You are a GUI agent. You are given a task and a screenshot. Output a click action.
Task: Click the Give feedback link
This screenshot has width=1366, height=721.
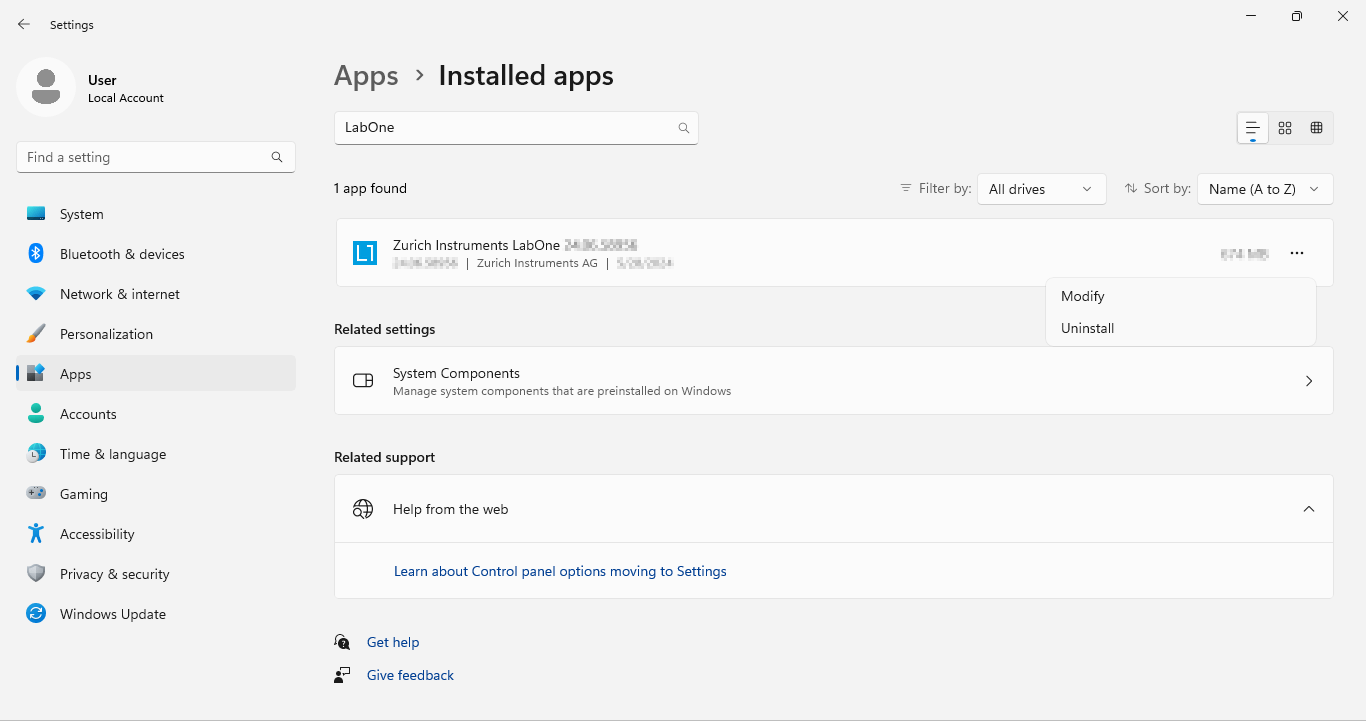click(410, 675)
